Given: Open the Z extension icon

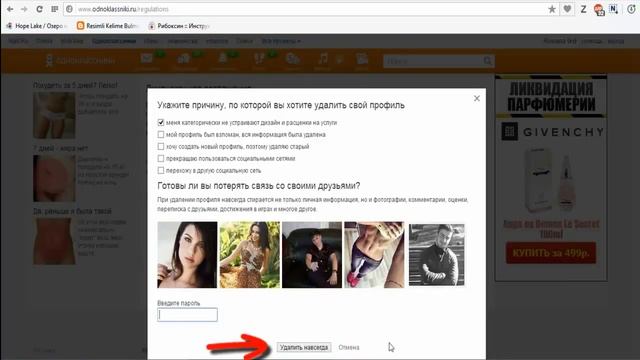Looking at the screenshot, I should pos(583,9).
